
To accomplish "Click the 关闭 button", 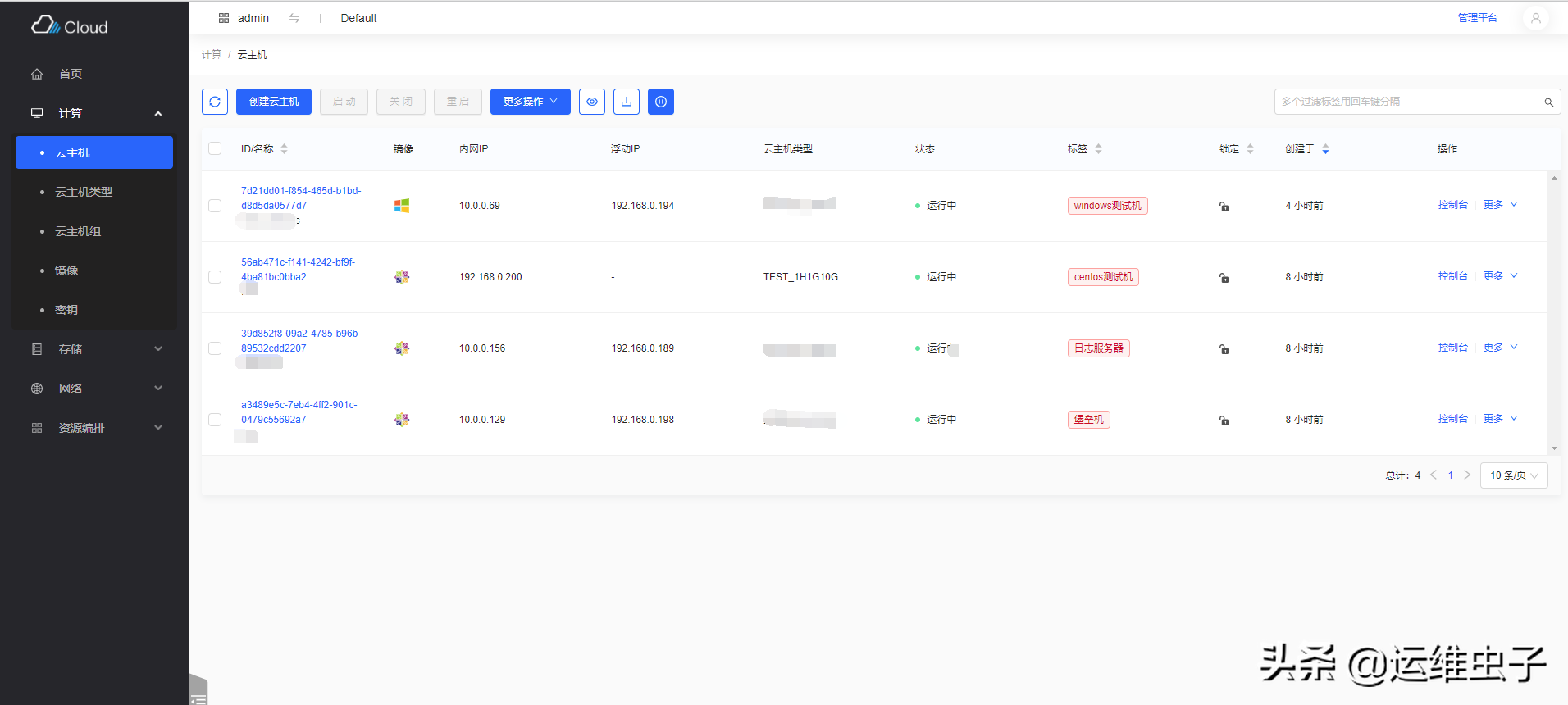I will pyautogui.click(x=401, y=102).
